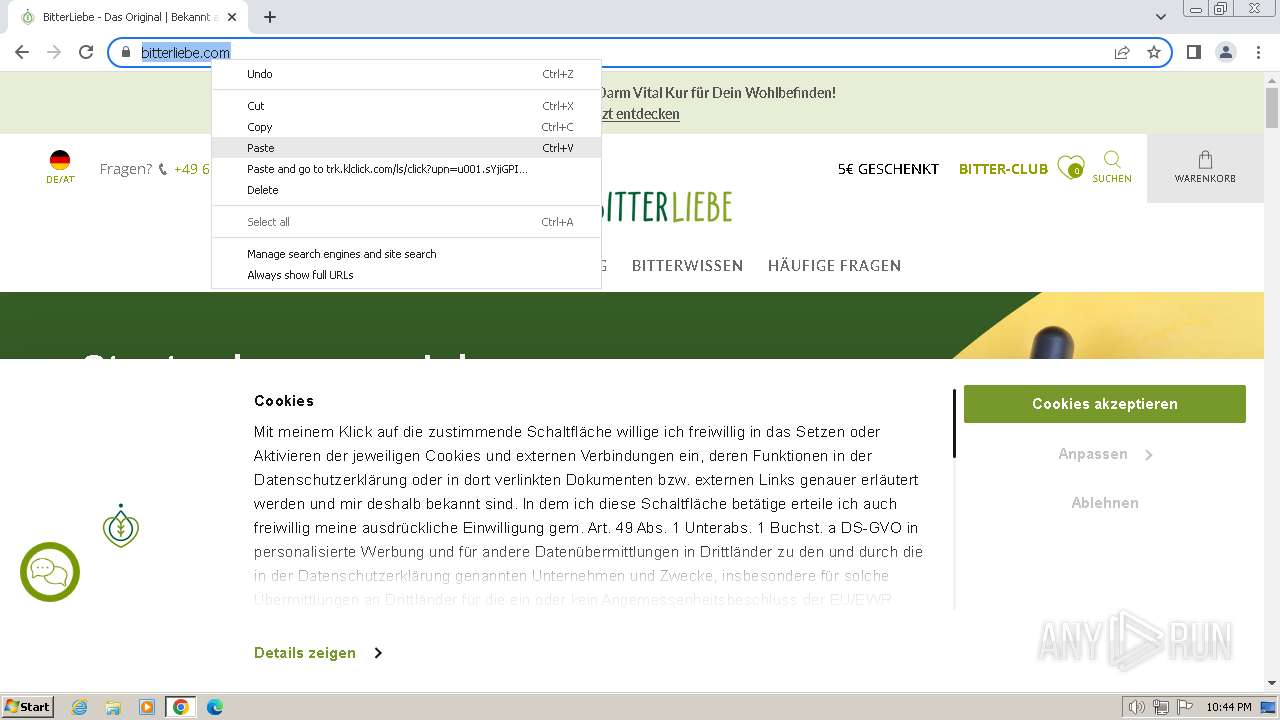Open tab search dropdown arrow

point(1161,17)
